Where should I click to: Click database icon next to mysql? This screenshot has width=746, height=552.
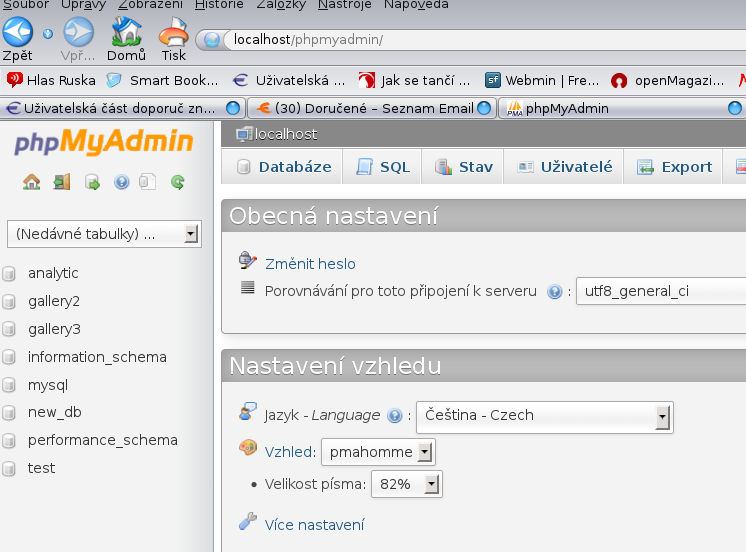click(9, 385)
